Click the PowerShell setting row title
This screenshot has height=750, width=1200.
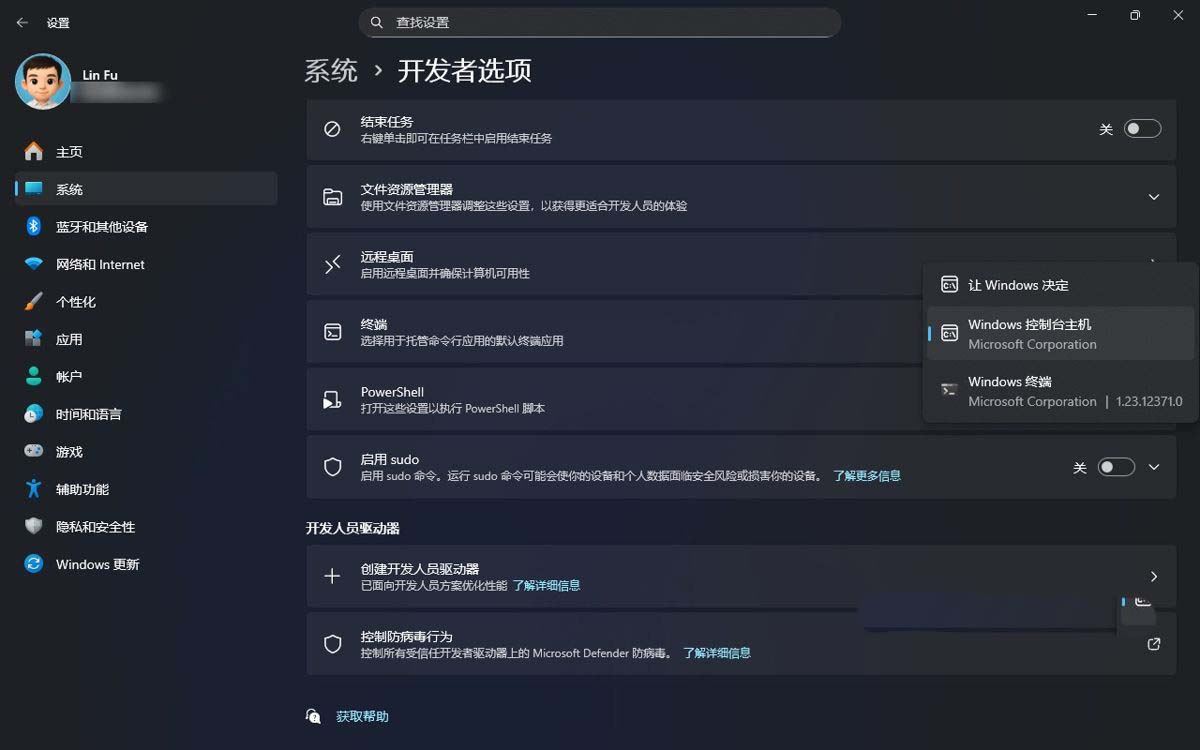(392, 392)
